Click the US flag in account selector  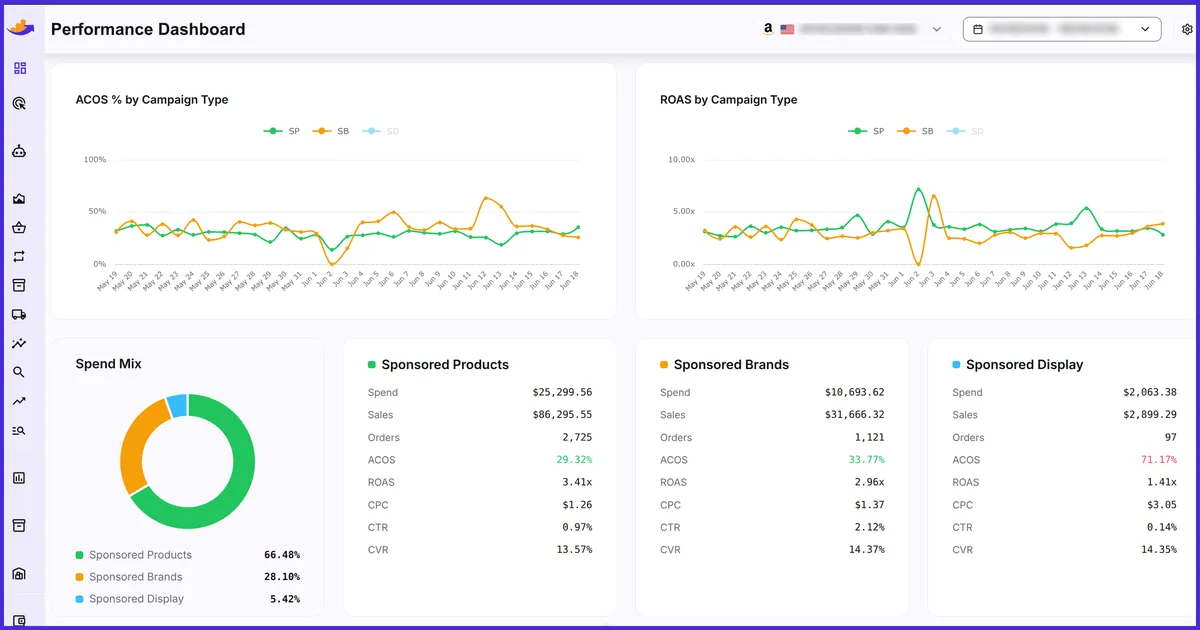(x=788, y=29)
